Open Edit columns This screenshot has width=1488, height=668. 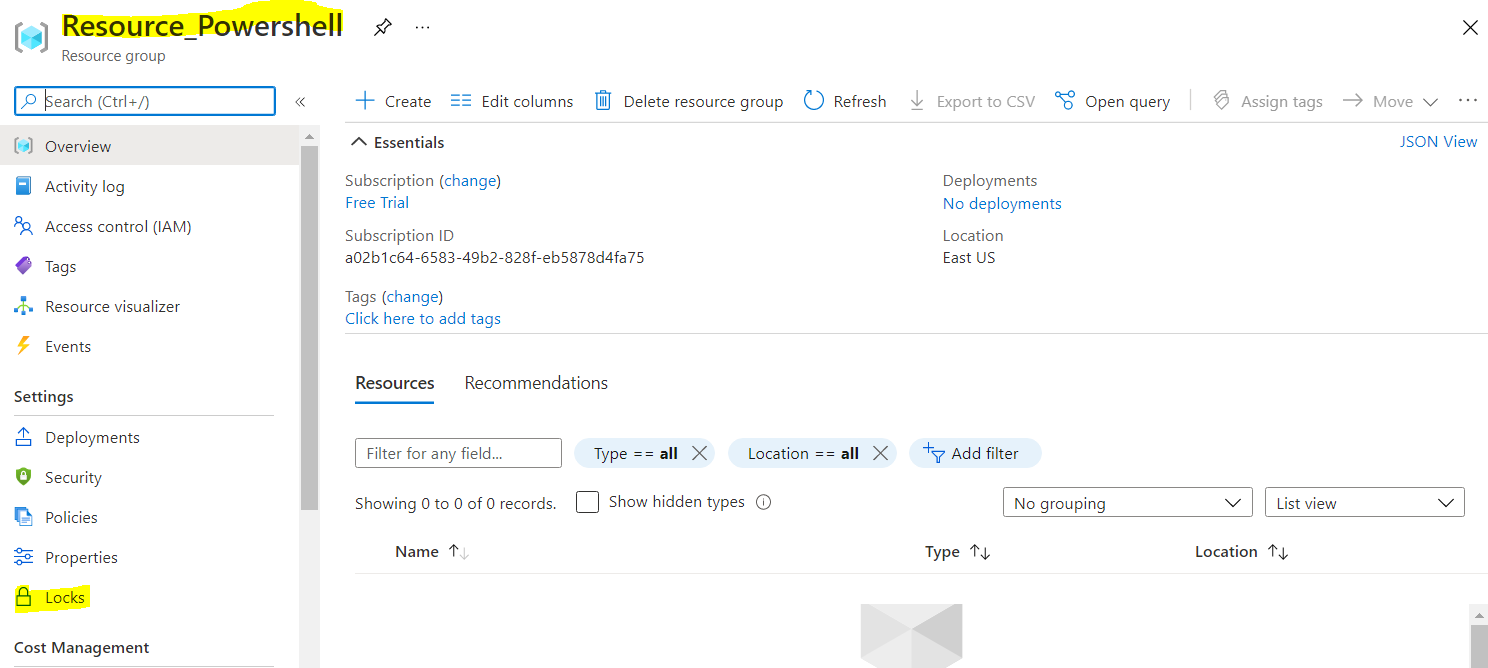pos(512,101)
